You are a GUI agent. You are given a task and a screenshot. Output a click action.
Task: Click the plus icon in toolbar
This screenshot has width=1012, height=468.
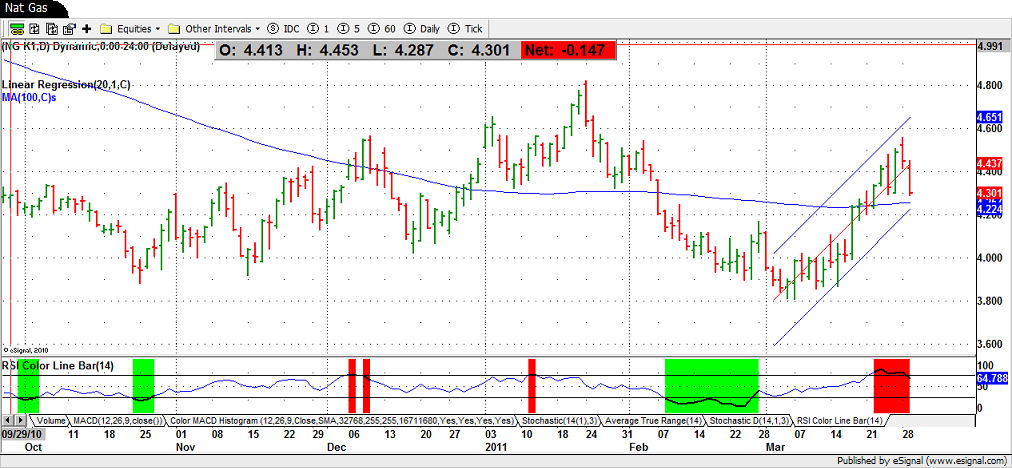[86, 28]
